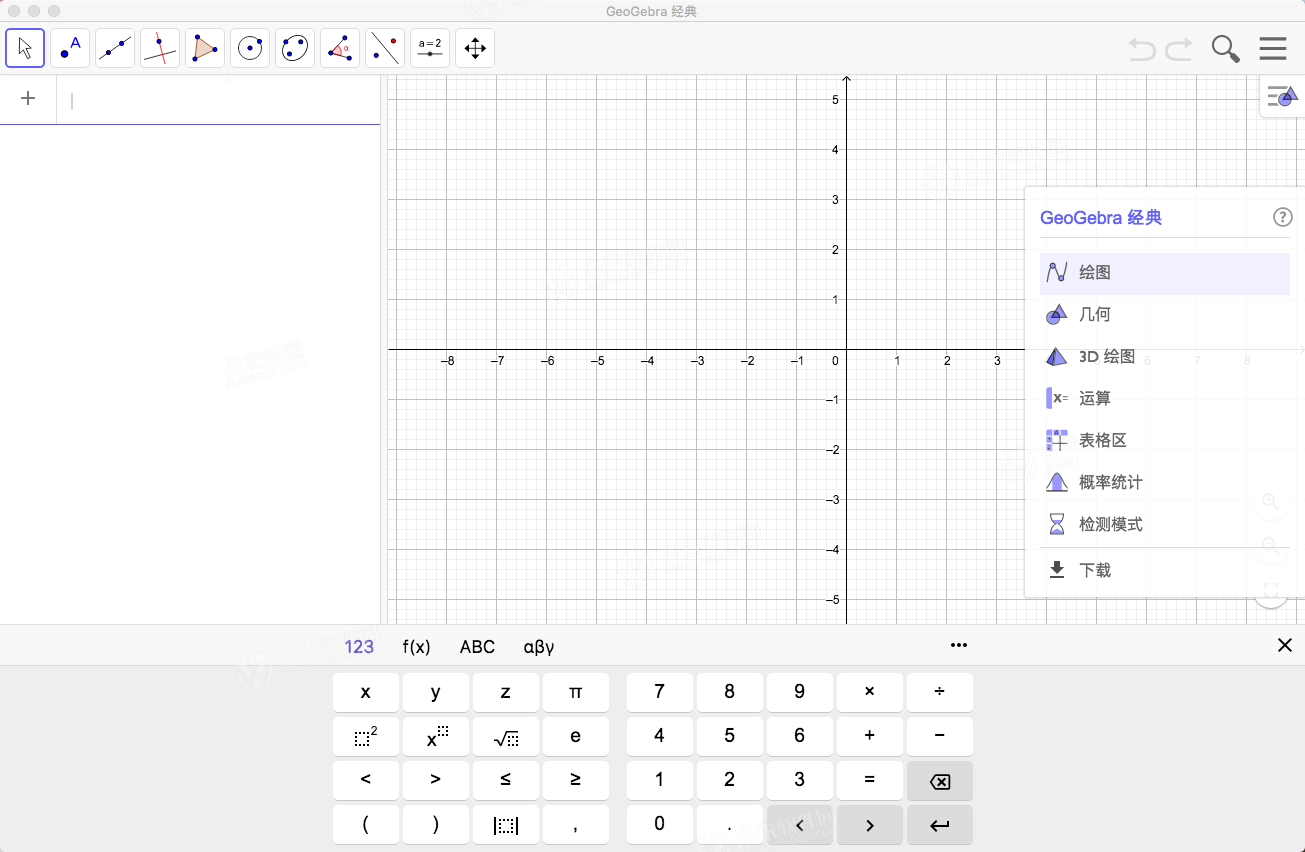
Task: Tap the less-than-or-equal key
Action: point(506,780)
